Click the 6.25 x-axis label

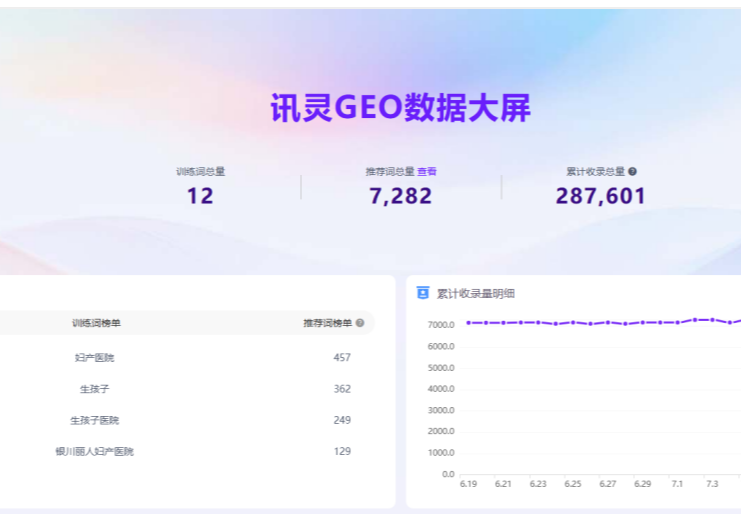tap(573, 484)
